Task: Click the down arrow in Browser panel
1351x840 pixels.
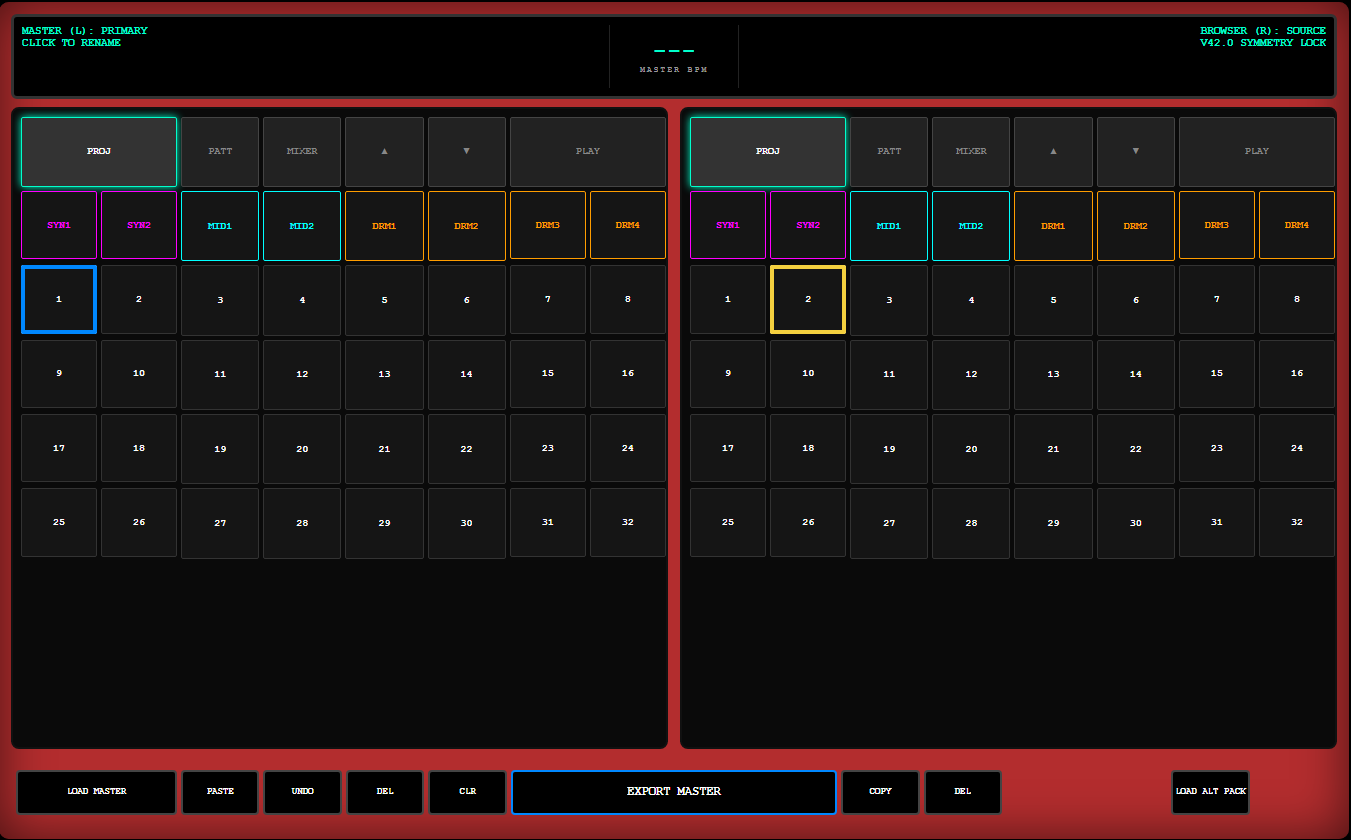Action: click(1136, 152)
